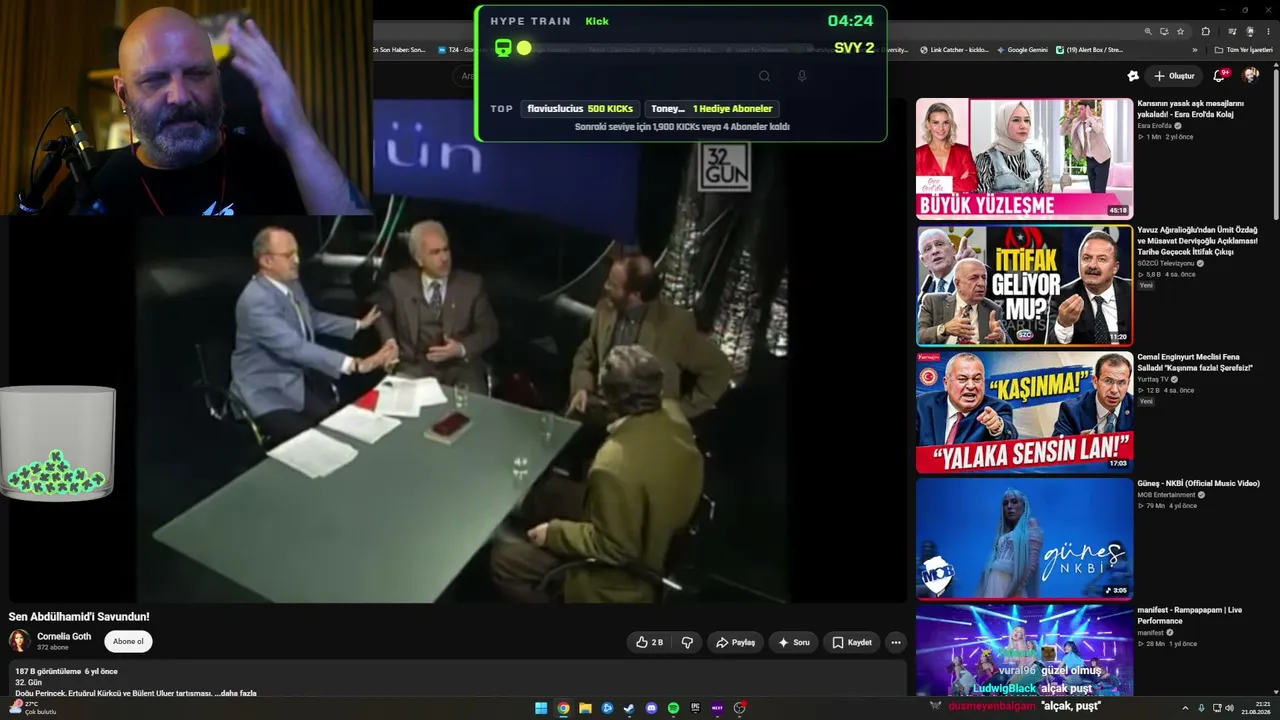
Task: Start voice search with the microphone
Action: tap(802, 76)
